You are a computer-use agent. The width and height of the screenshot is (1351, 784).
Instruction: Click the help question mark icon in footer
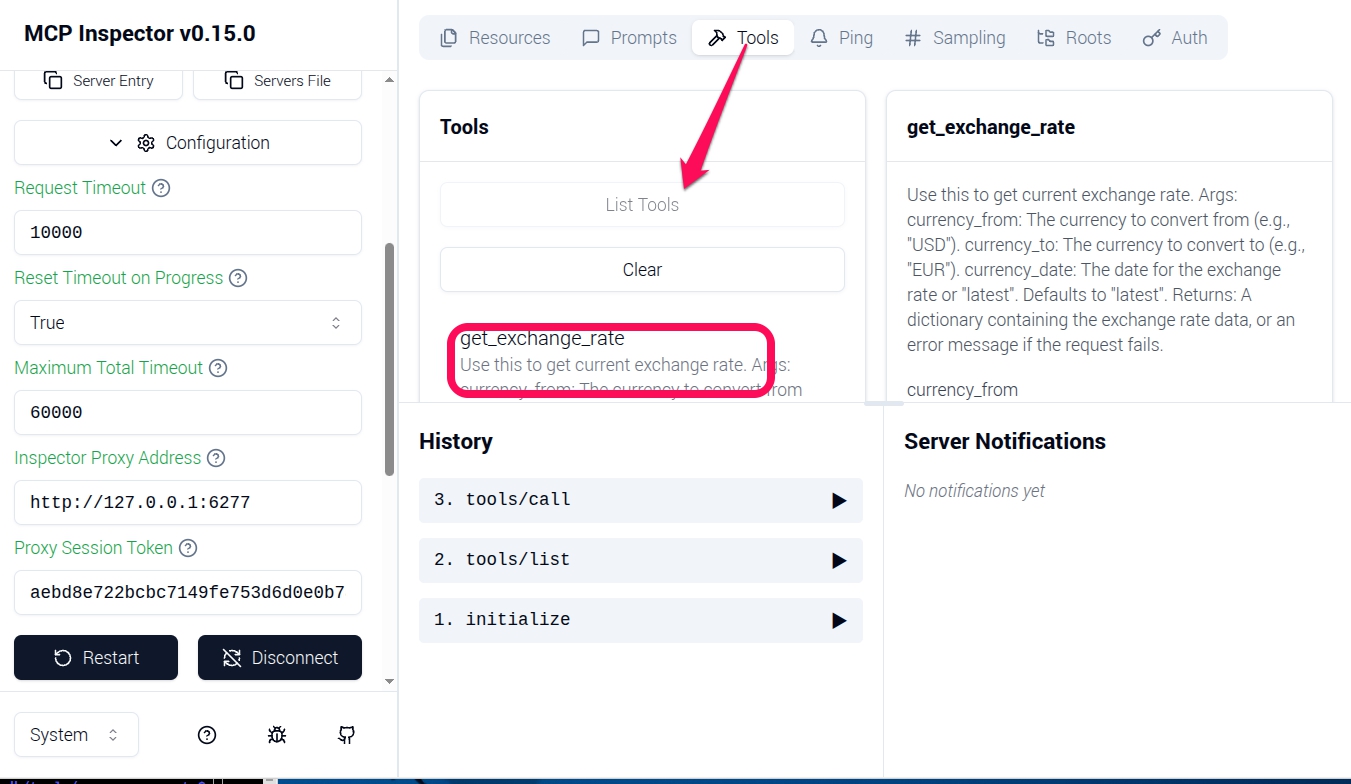pyautogui.click(x=207, y=735)
